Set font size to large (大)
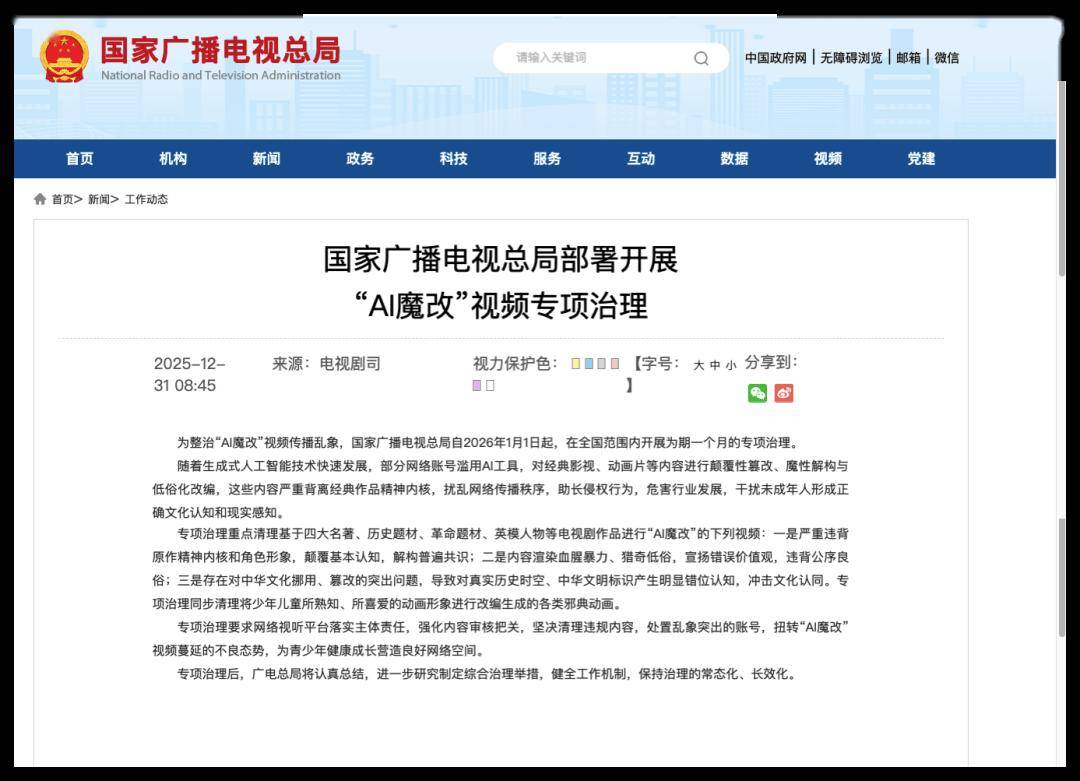This screenshot has height=781, width=1080. click(699, 365)
